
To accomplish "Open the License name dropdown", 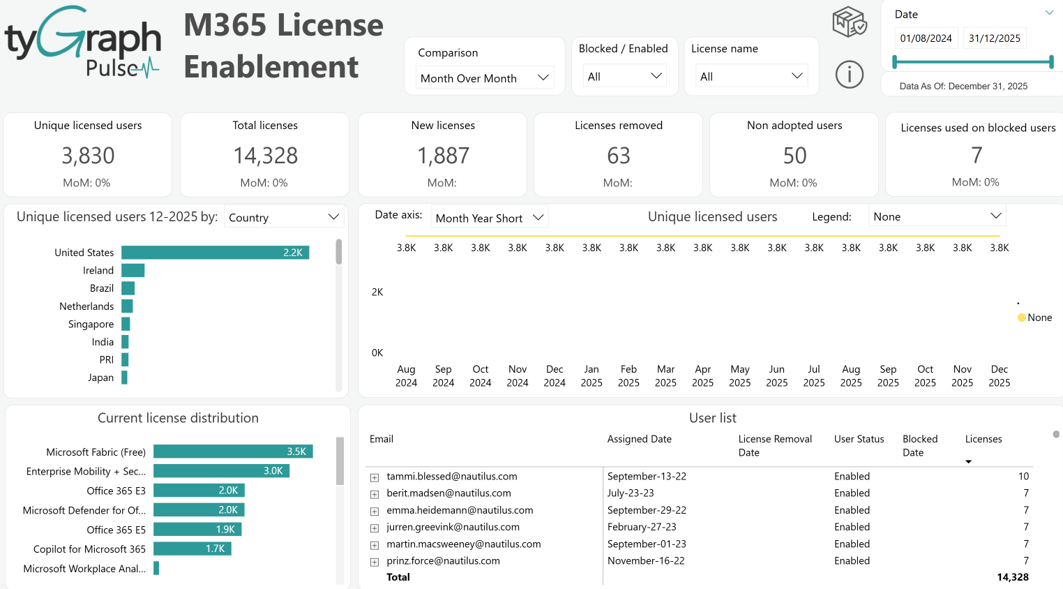I will [751, 77].
